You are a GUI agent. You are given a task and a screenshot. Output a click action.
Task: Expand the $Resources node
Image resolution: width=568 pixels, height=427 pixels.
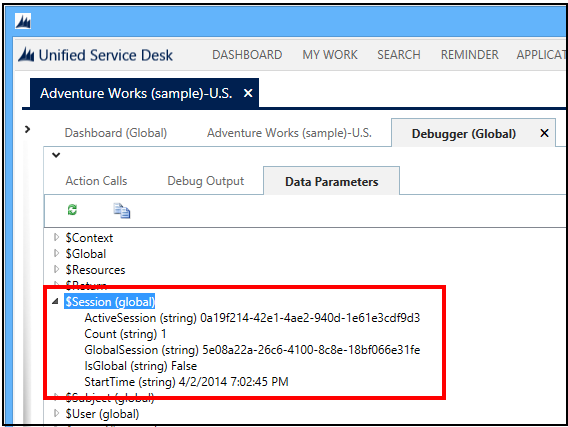56,269
